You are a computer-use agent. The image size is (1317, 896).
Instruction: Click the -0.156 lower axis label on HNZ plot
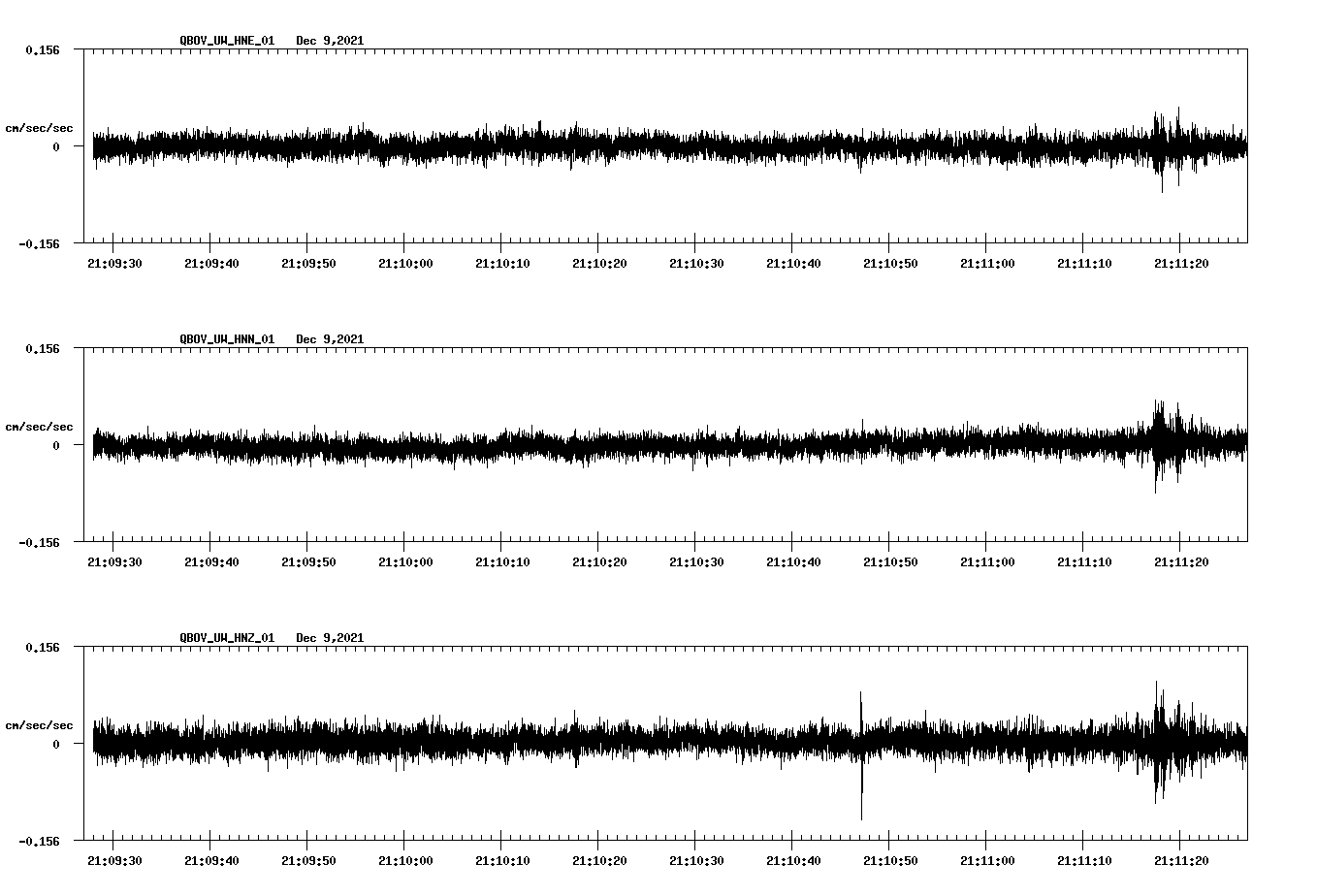click(x=39, y=841)
